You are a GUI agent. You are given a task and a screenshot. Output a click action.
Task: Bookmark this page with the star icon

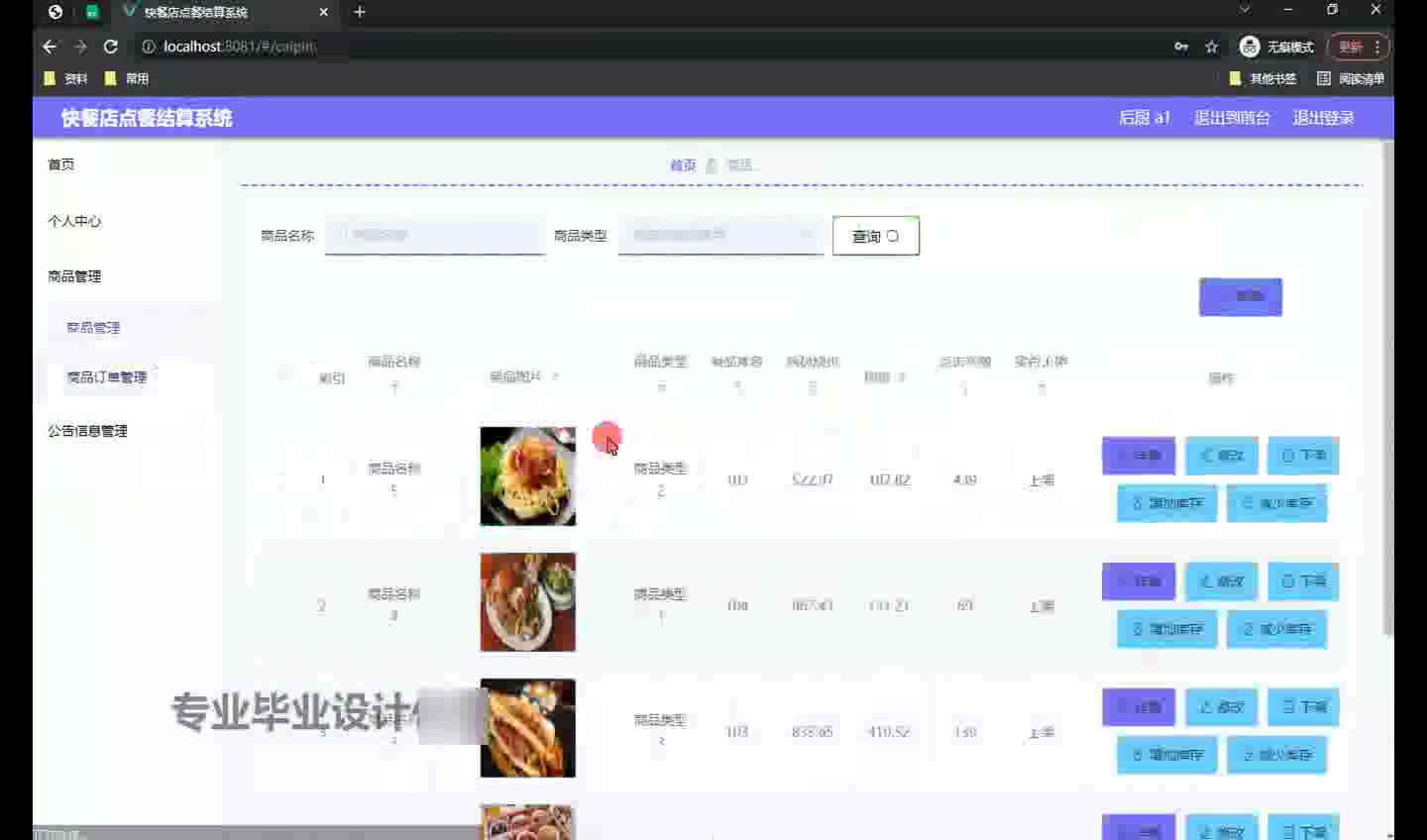tap(1211, 47)
